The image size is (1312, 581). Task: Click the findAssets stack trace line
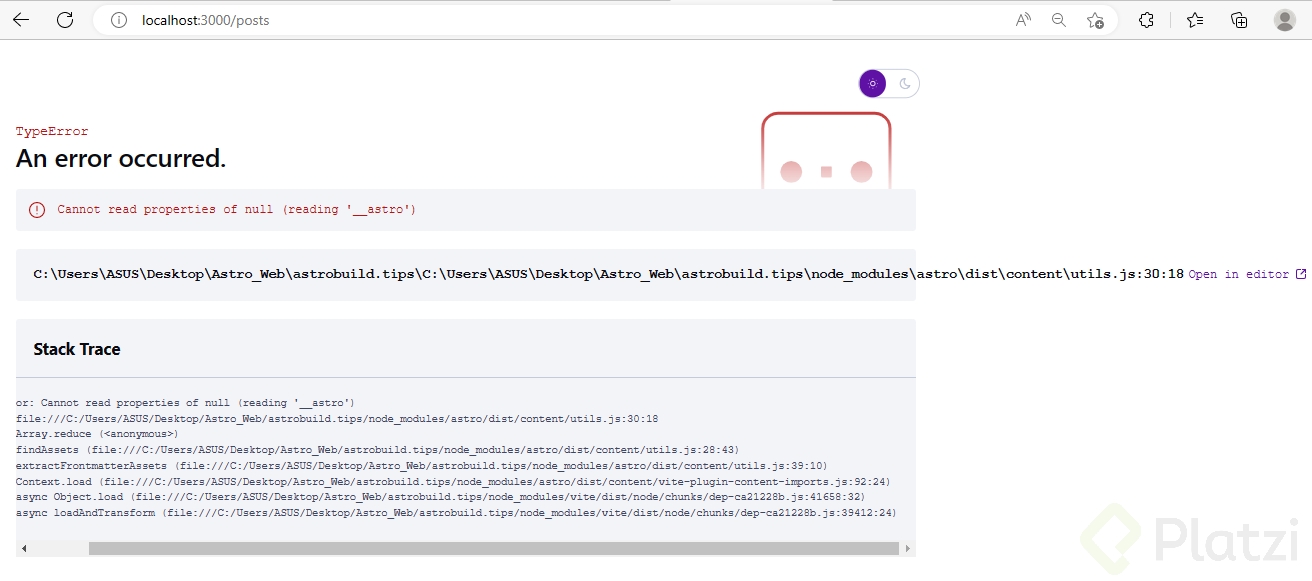point(378,450)
